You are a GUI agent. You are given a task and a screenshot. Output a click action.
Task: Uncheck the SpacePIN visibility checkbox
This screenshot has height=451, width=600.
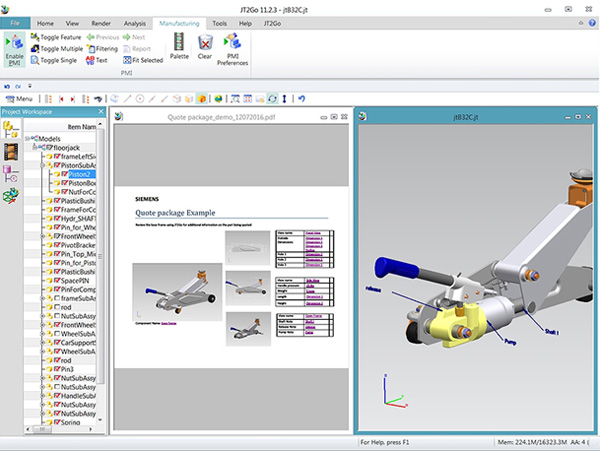click(x=57, y=280)
